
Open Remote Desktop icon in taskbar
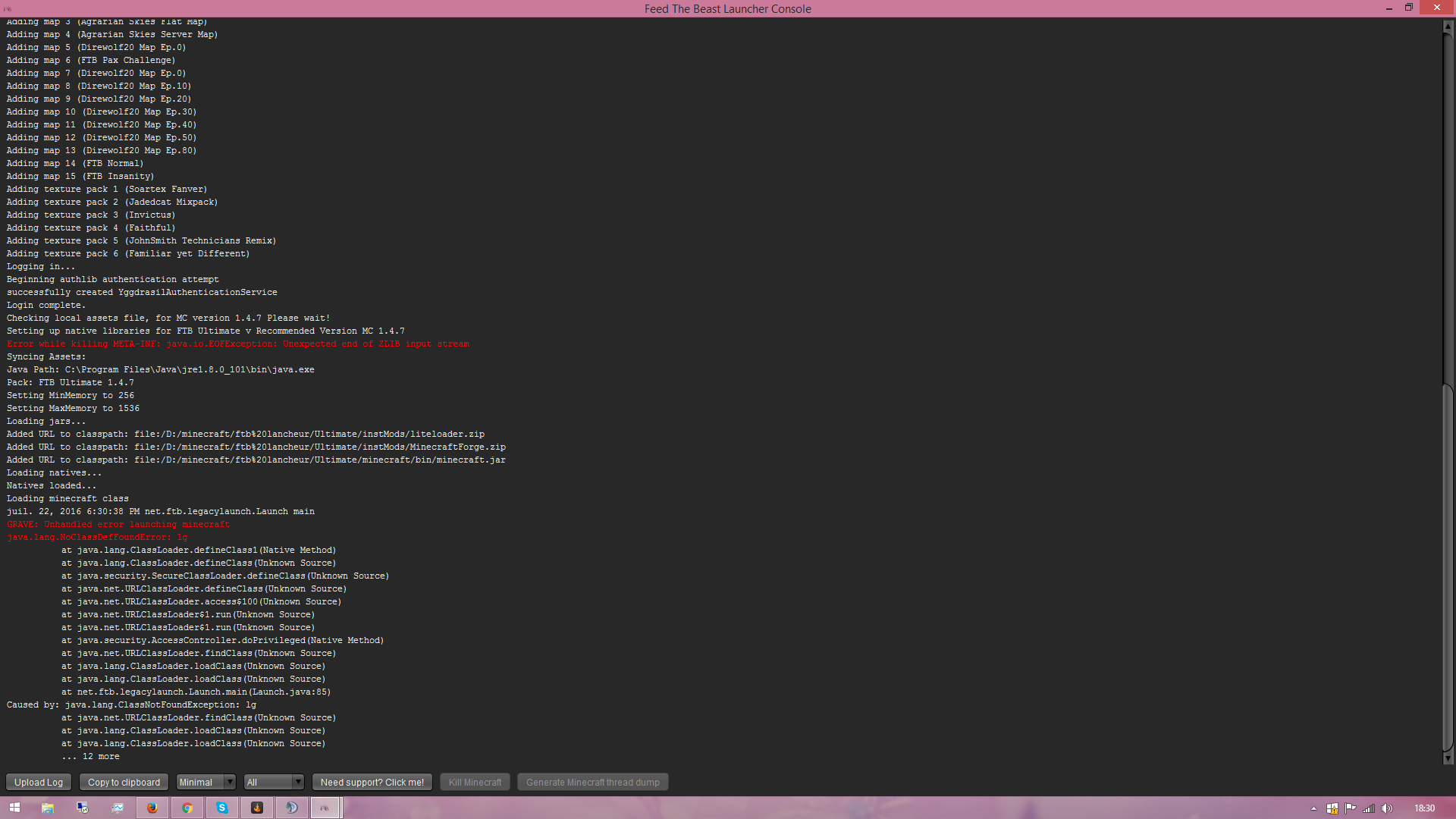83,808
